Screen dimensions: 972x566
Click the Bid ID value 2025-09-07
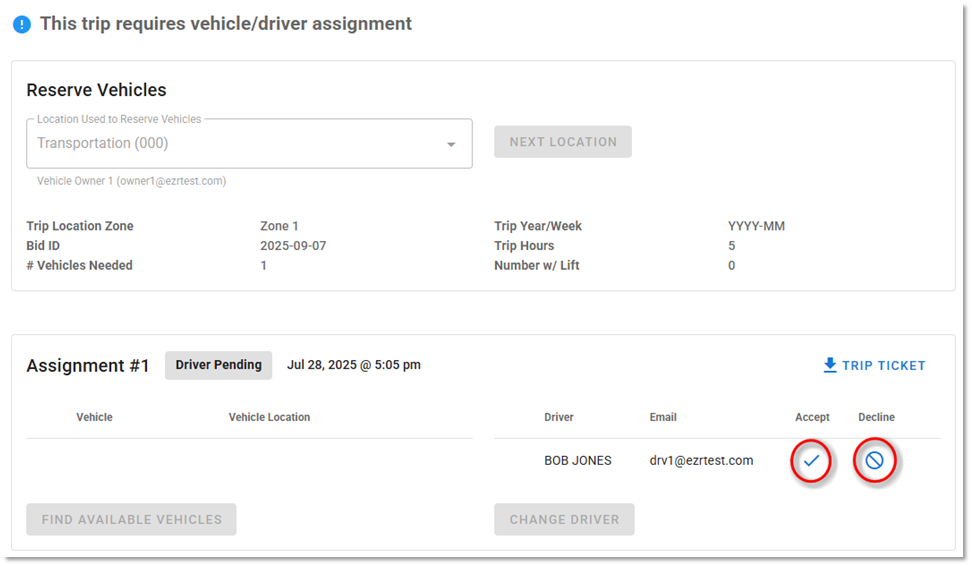293,245
